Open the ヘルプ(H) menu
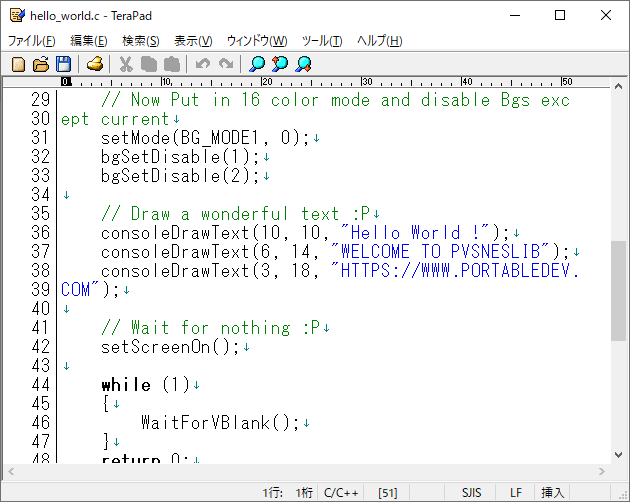 pos(380,41)
